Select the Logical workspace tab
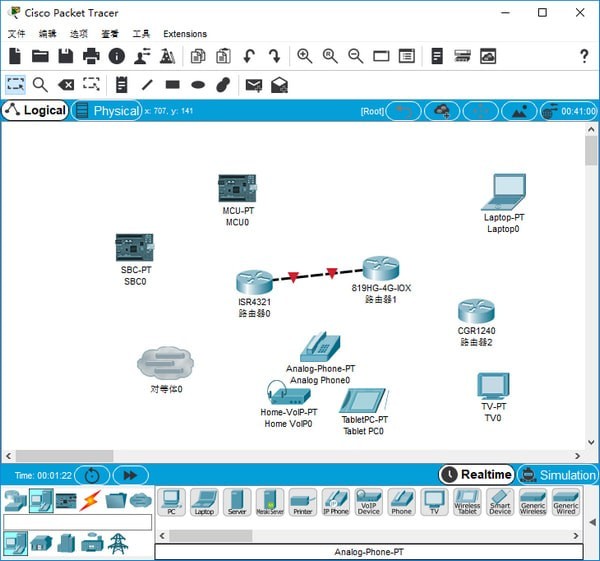Screen dimensions: 600x561 tap(35, 110)
